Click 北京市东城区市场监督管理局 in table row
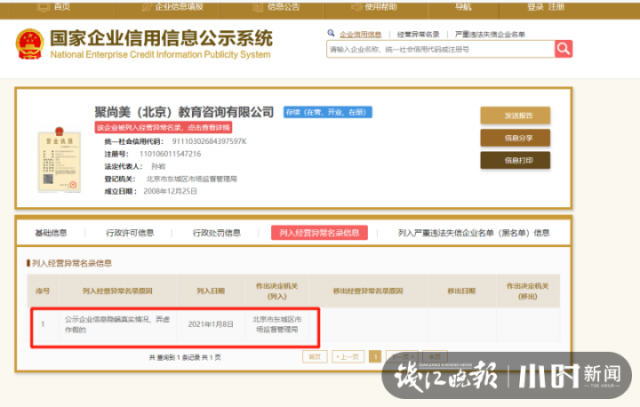Image resolution: width=640 pixels, height=407 pixels. tap(277, 324)
